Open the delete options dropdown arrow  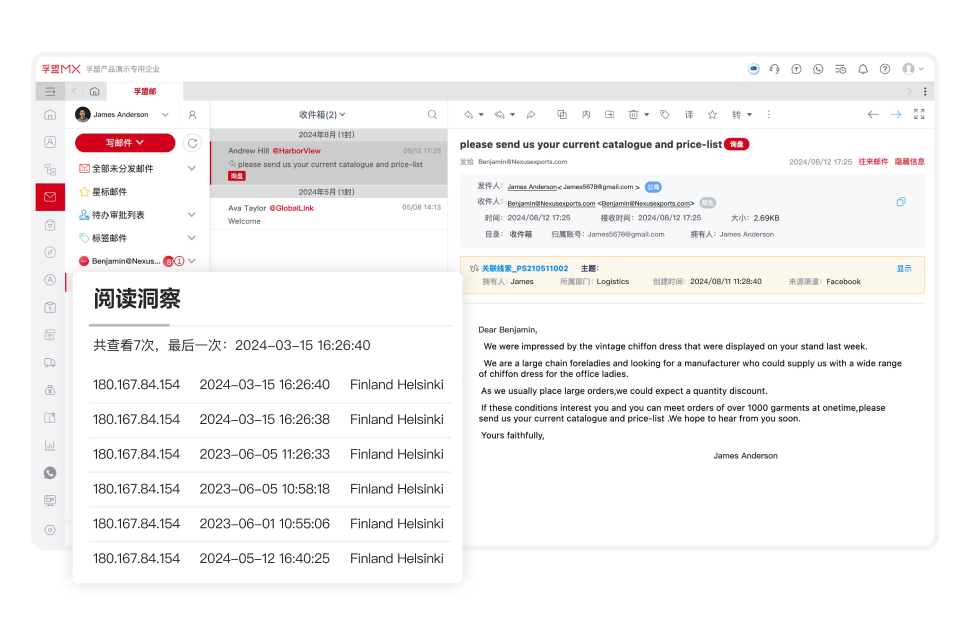[646, 115]
